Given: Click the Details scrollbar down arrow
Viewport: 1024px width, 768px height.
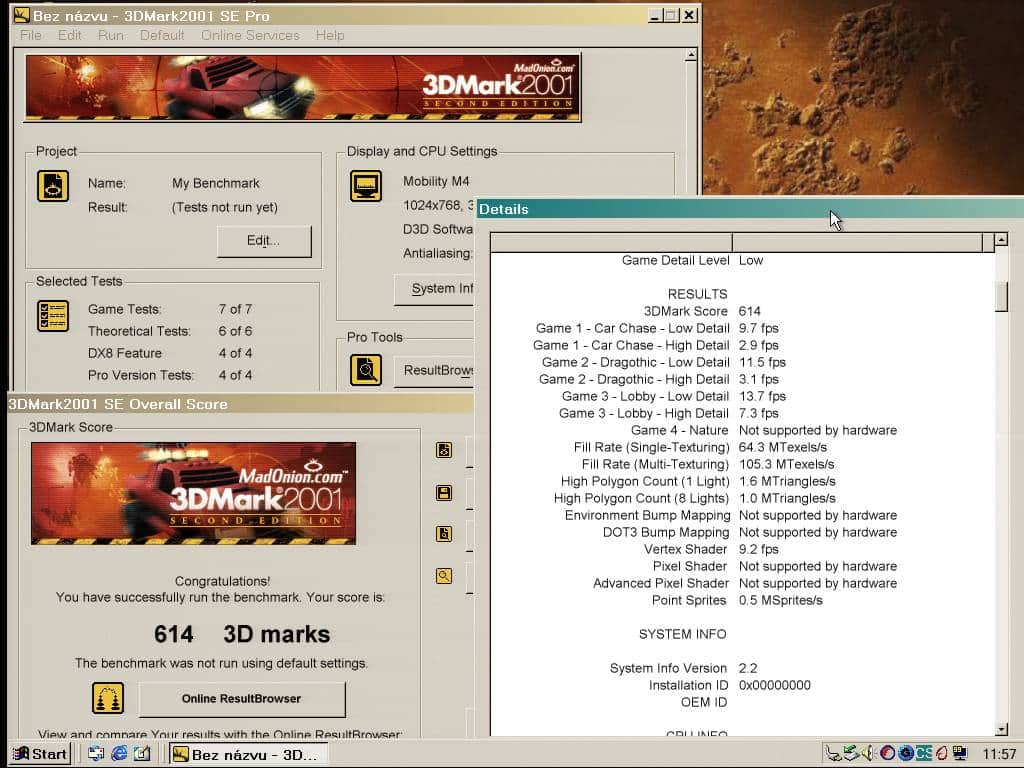Looking at the screenshot, I should click(x=1001, y=729).
